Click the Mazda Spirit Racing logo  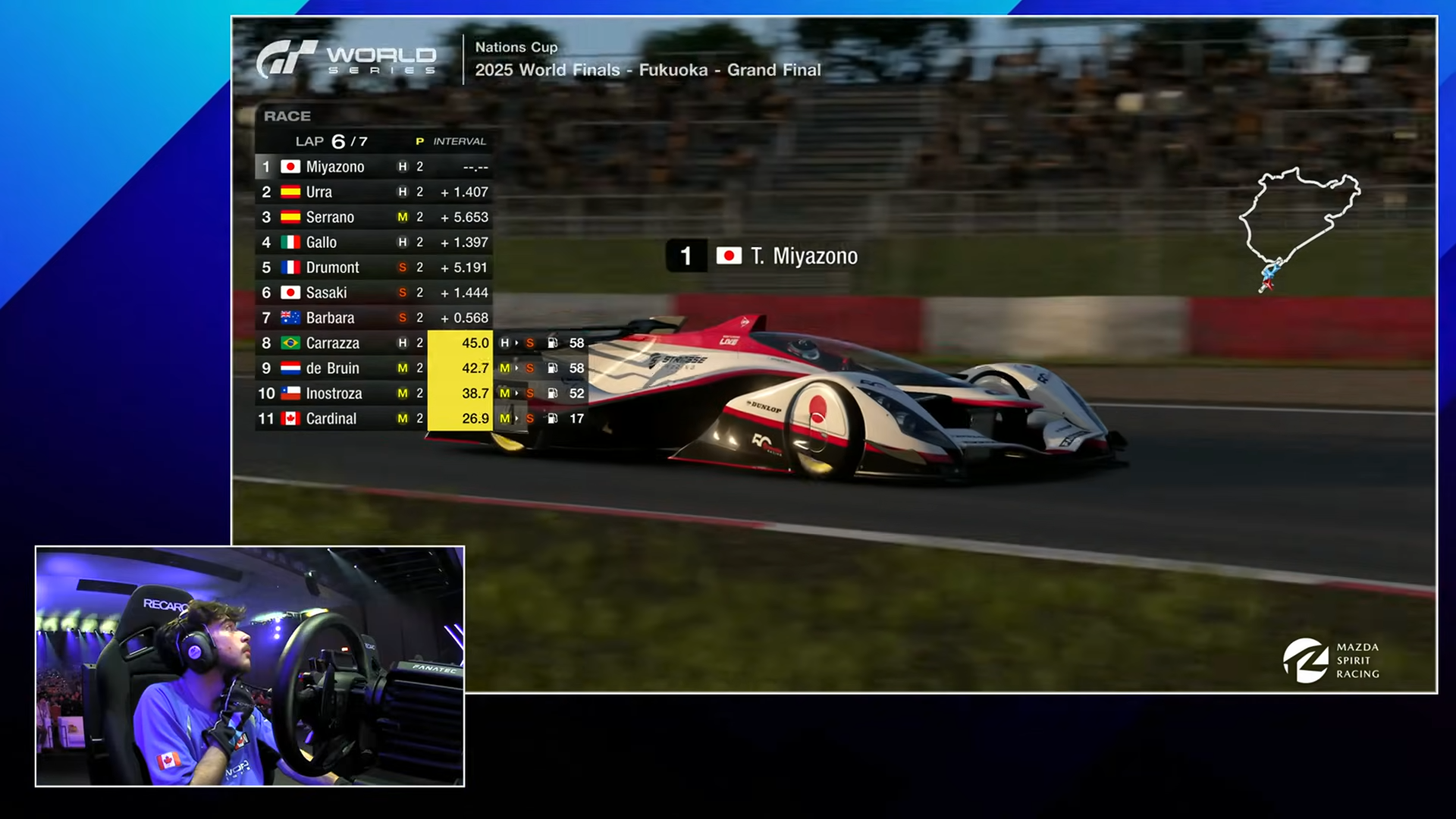[x=1331, y=660]
